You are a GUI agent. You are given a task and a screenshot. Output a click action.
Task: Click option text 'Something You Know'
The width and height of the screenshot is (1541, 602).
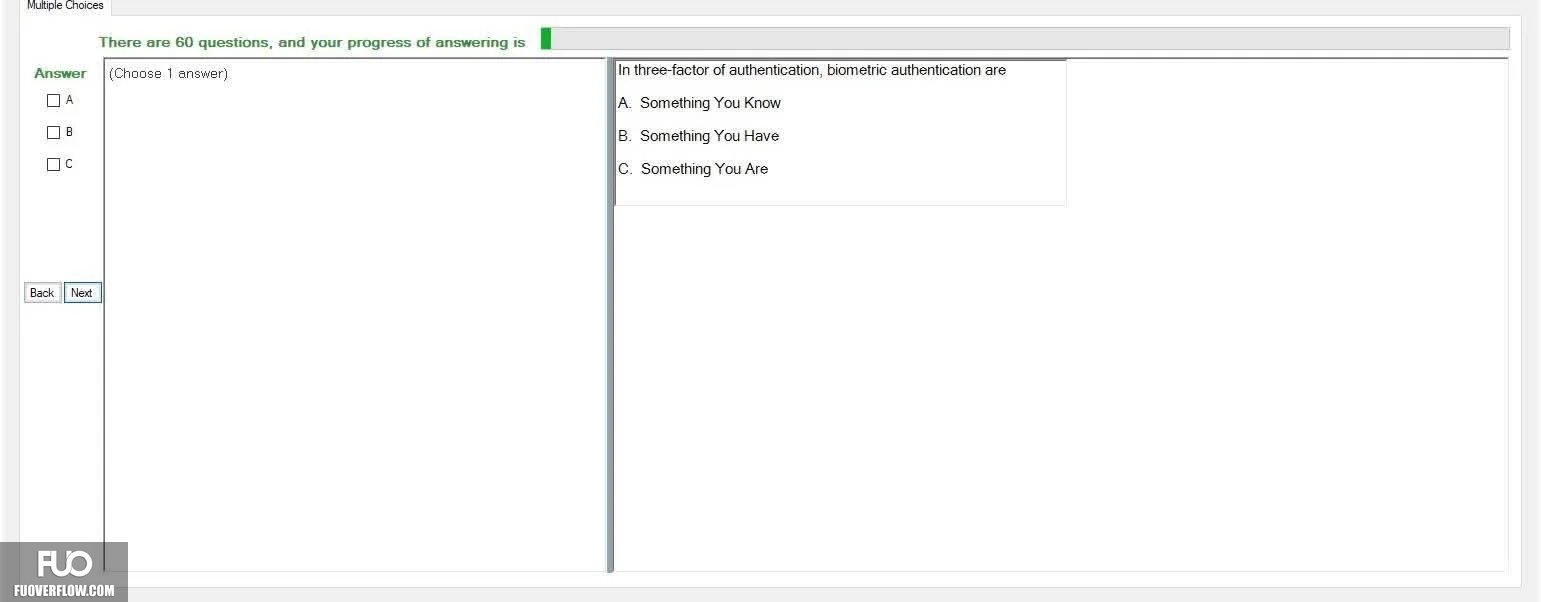click(710, 103)
